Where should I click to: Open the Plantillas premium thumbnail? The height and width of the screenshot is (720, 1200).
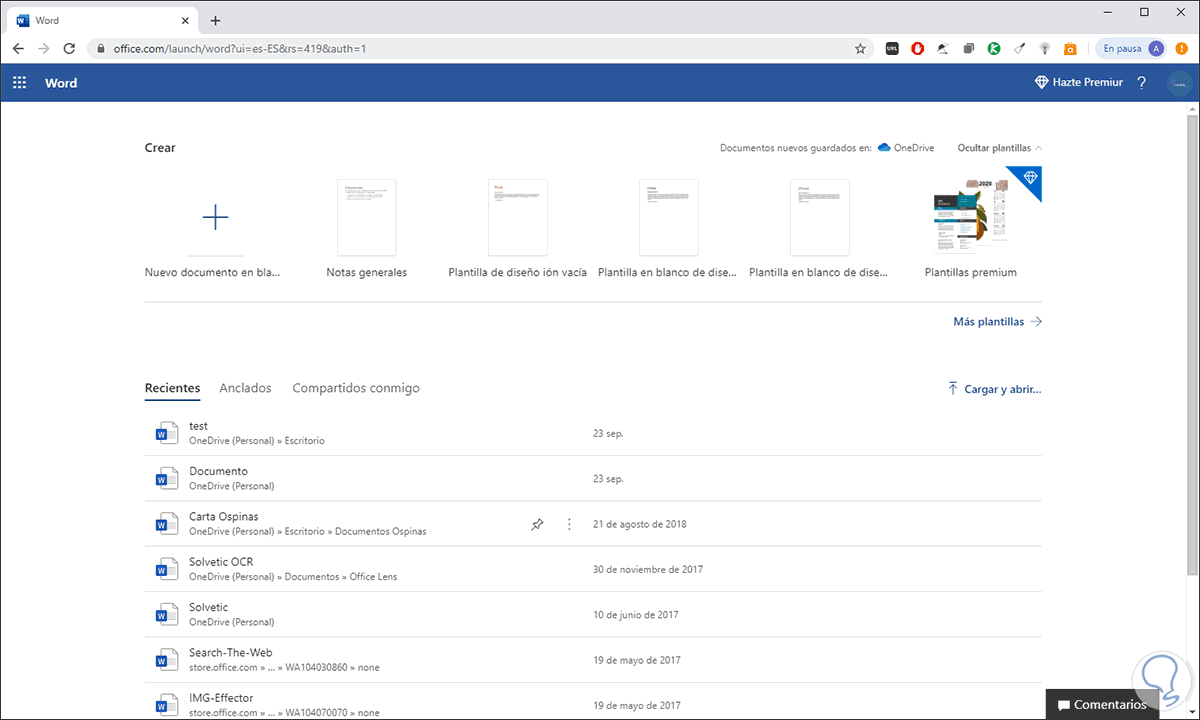click(x=970, y=217)
